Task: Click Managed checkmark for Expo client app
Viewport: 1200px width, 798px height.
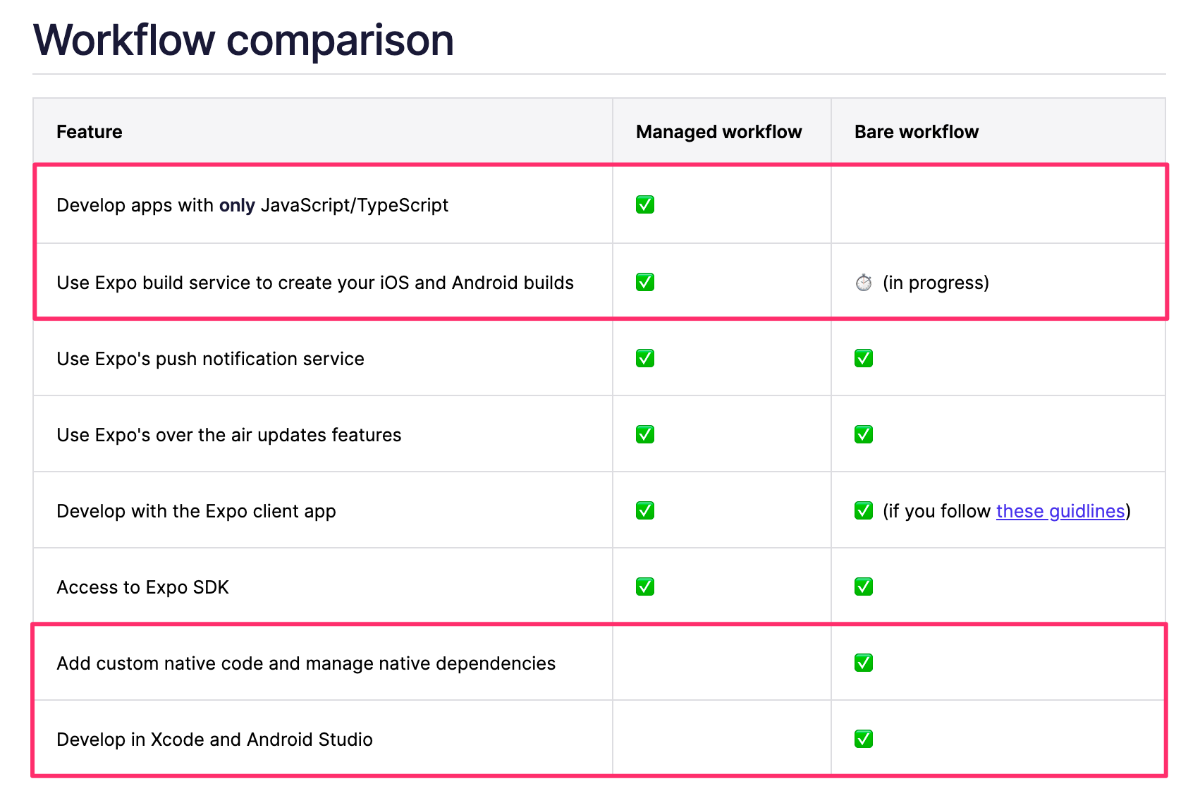Action: pyautogui.click(x=645, y=510)
